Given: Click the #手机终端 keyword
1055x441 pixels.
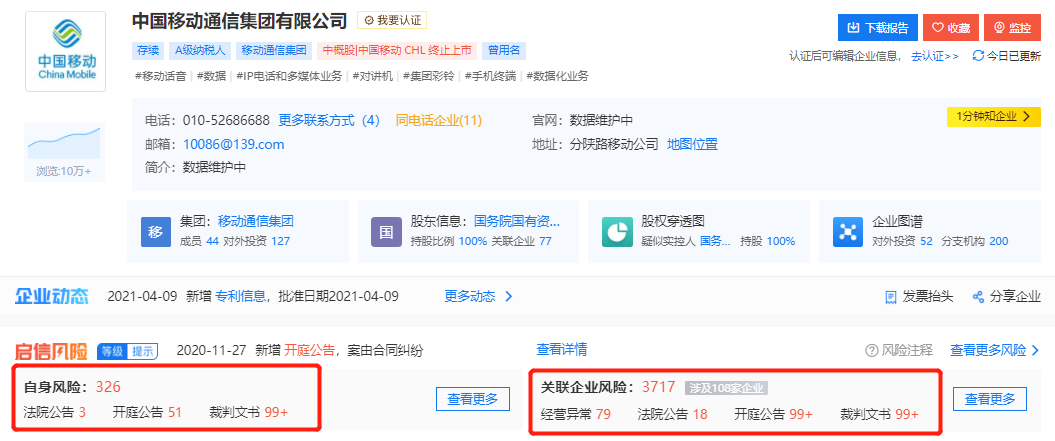Looking at the screenshot, I should point(491,76).
